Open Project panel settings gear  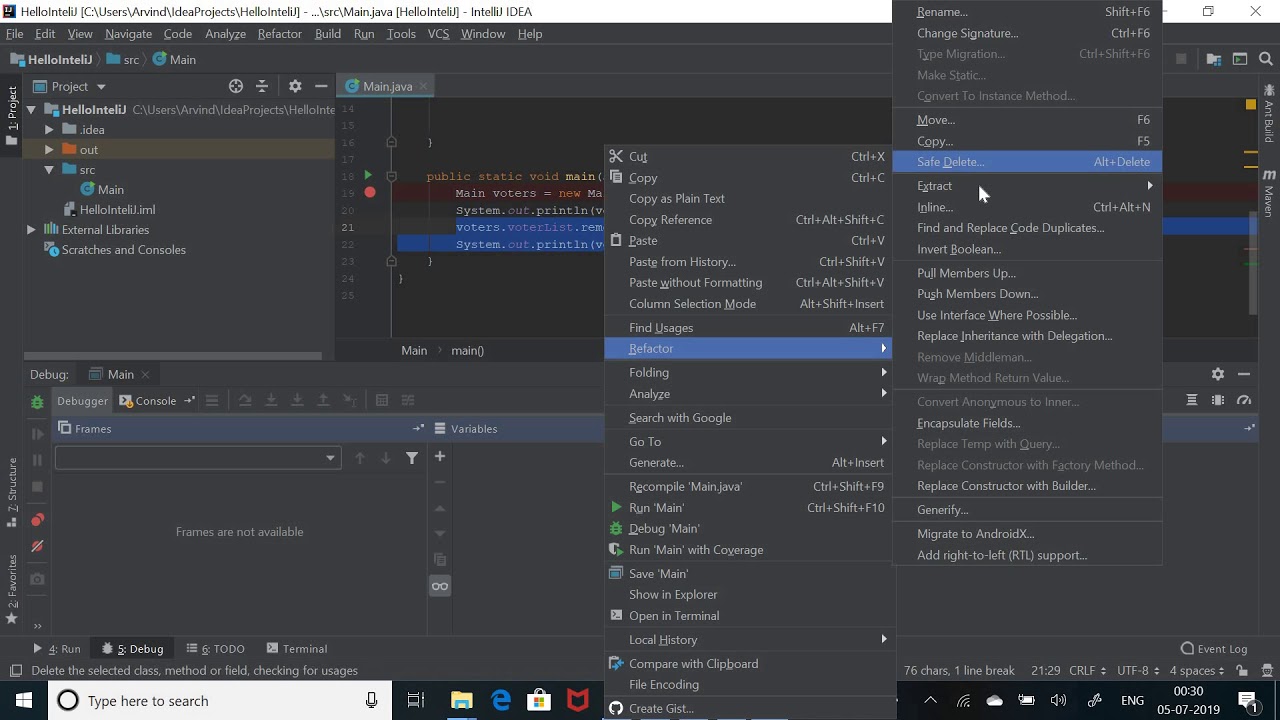[295, 86]
